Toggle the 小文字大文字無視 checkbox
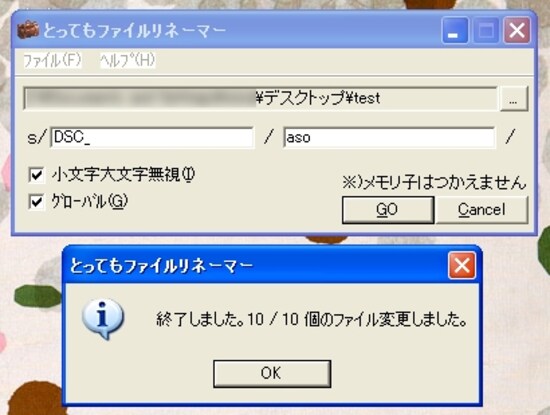This screenshot has width=550, height=415. tap(36, 175)
